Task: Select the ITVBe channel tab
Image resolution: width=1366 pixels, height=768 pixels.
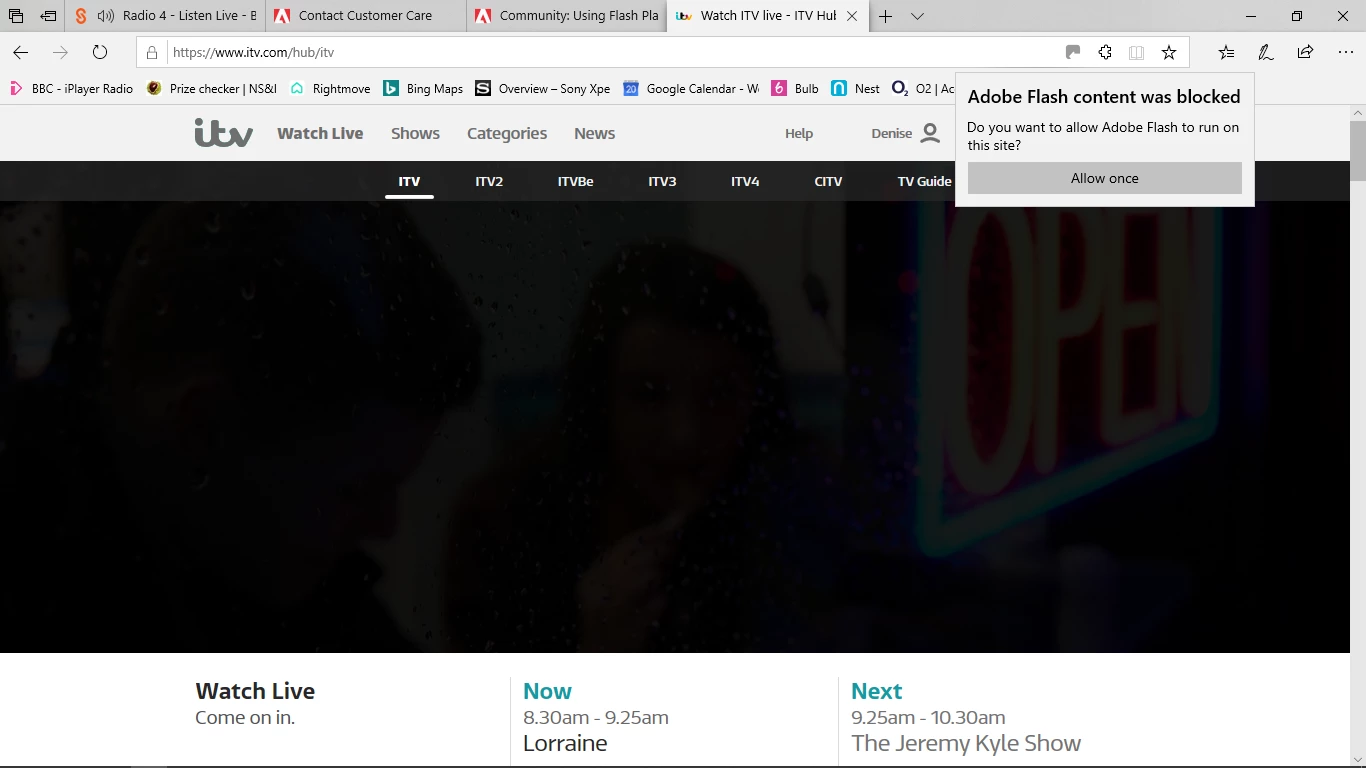Action: coord(576,181)
